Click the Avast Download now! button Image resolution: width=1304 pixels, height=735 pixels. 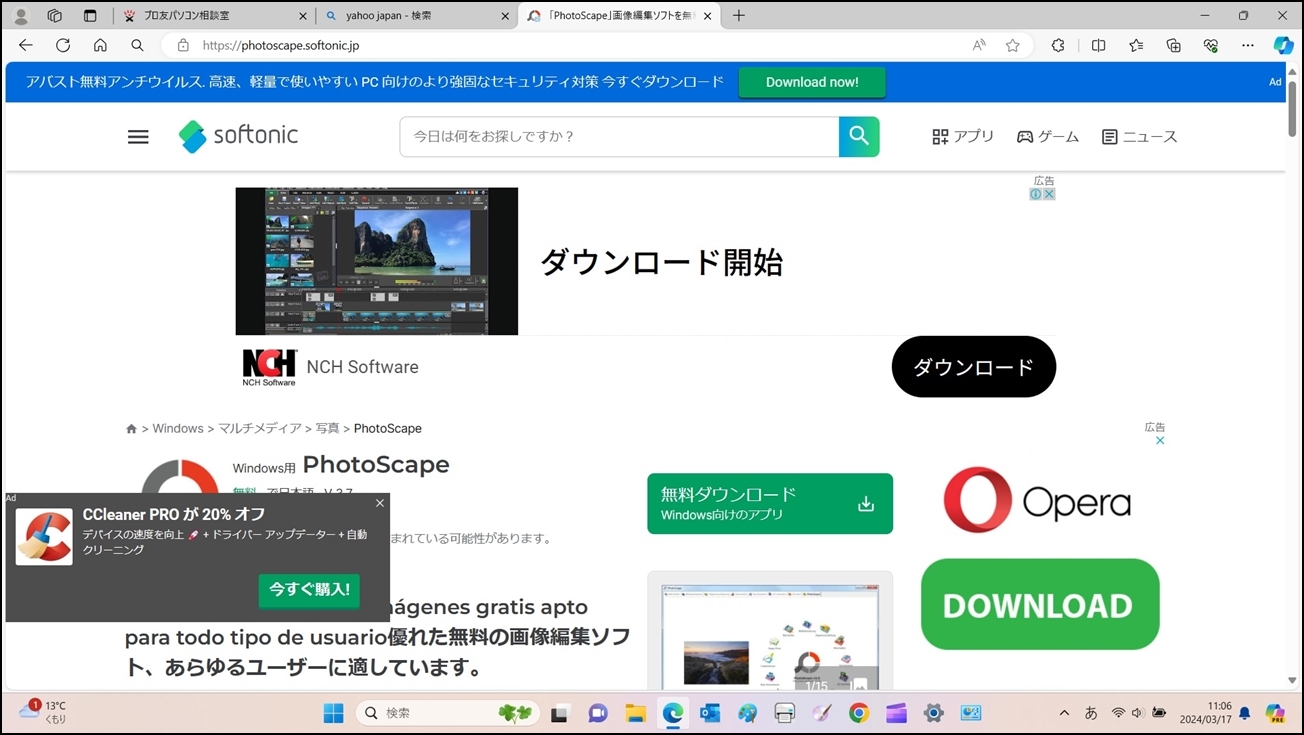812,82
